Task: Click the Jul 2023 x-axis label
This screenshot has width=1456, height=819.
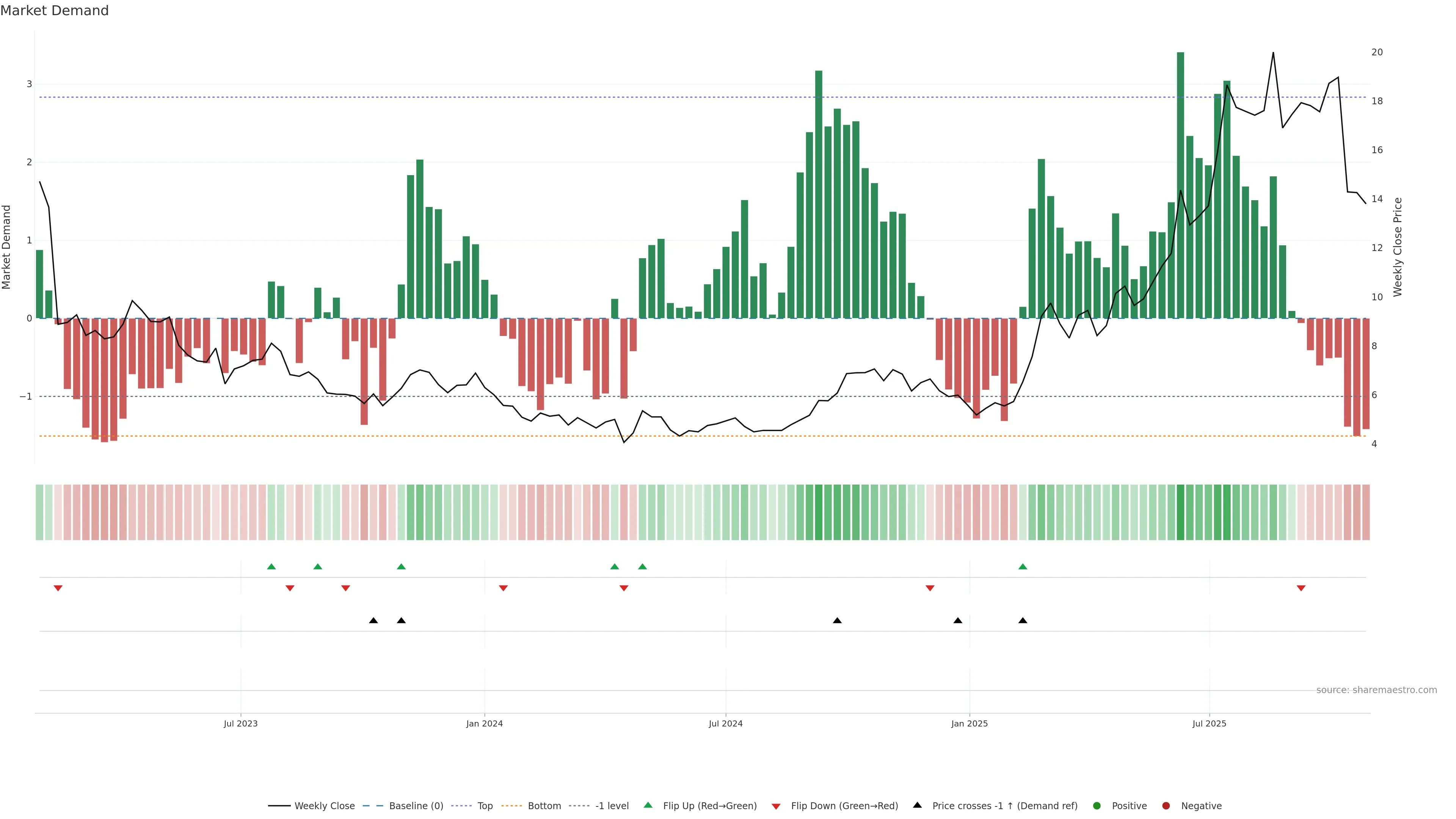Action: (x=240, y=724)
